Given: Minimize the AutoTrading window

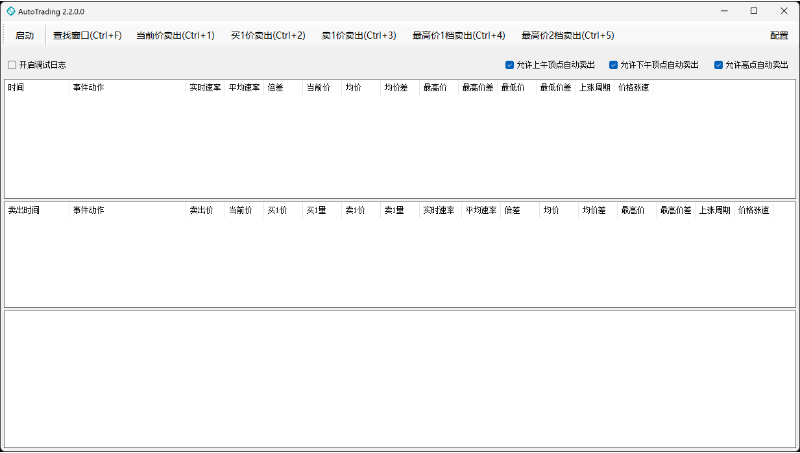Looking at the screenshot, I should (724, 11).
